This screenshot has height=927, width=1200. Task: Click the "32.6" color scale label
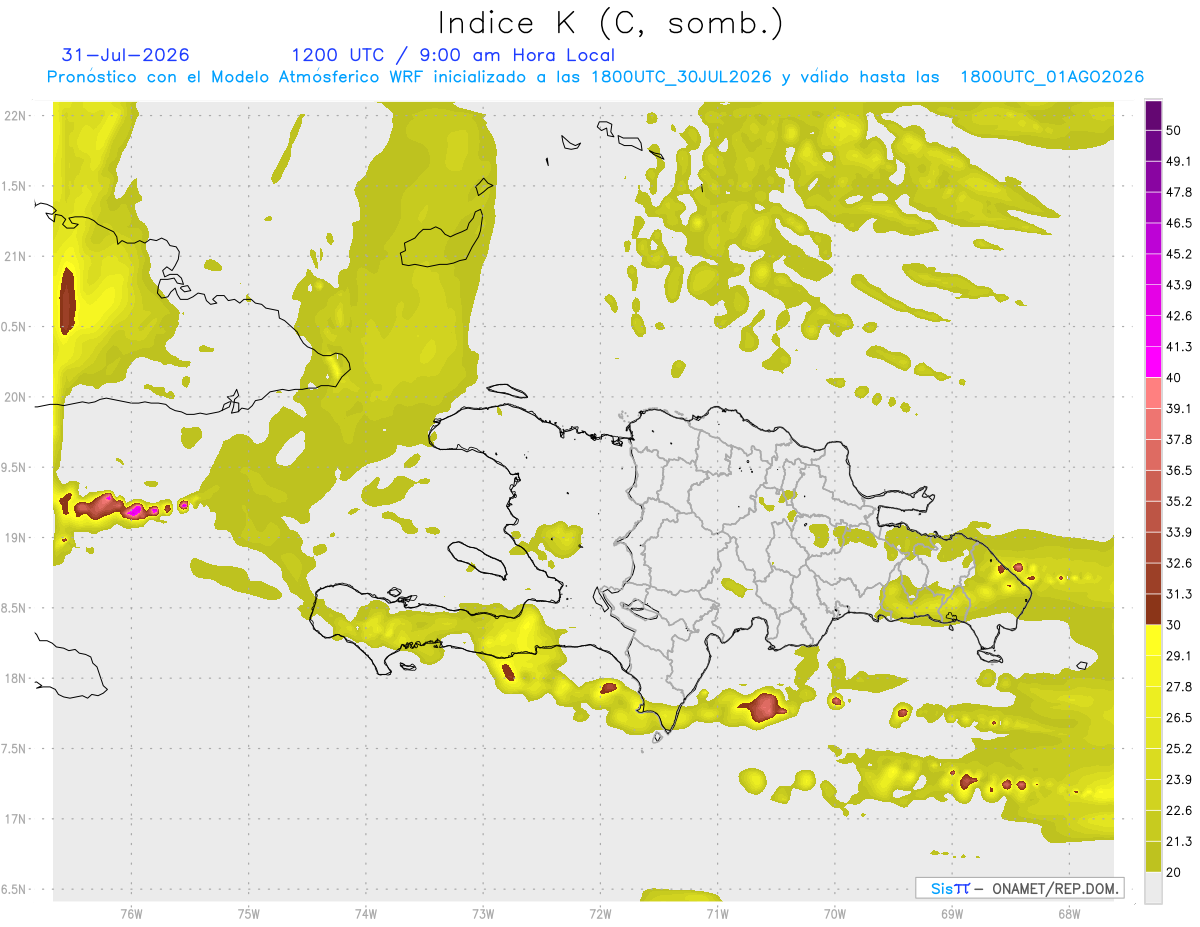(1179, 563)
